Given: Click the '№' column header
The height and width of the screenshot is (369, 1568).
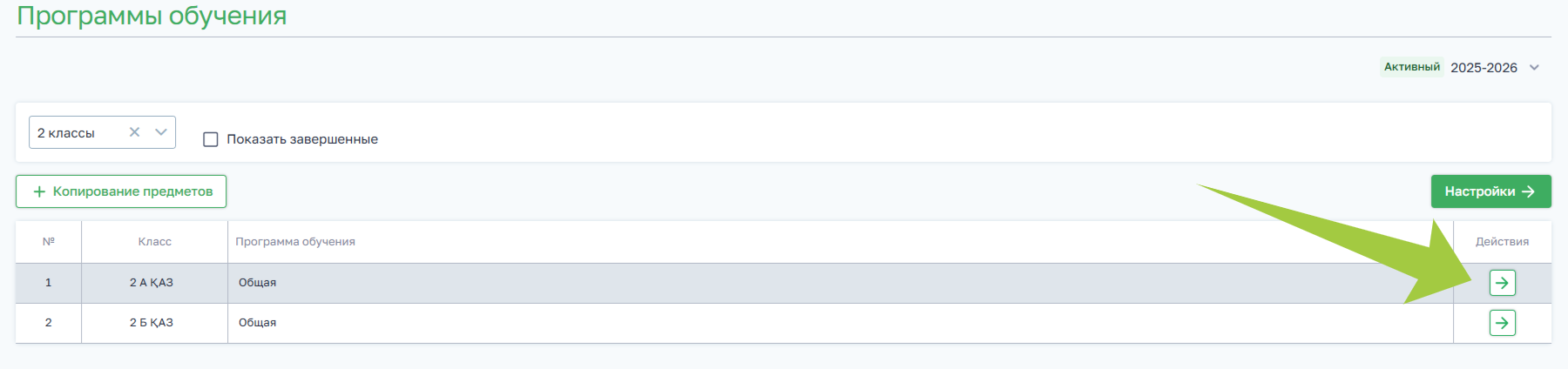Looking at the screenshot, I should coord(49,242).
